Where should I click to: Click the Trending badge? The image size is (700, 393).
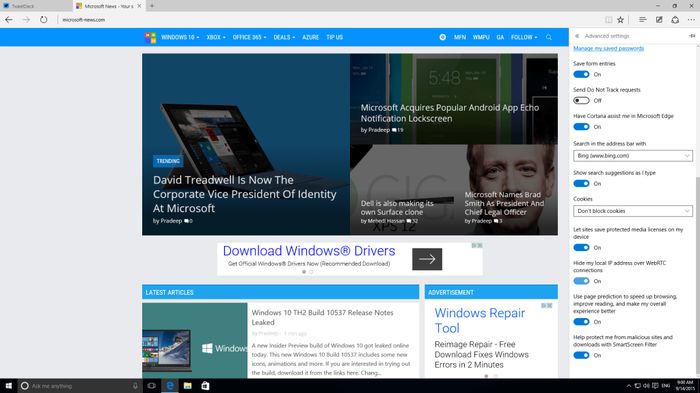pyautogui.click(x=168, y=161)
